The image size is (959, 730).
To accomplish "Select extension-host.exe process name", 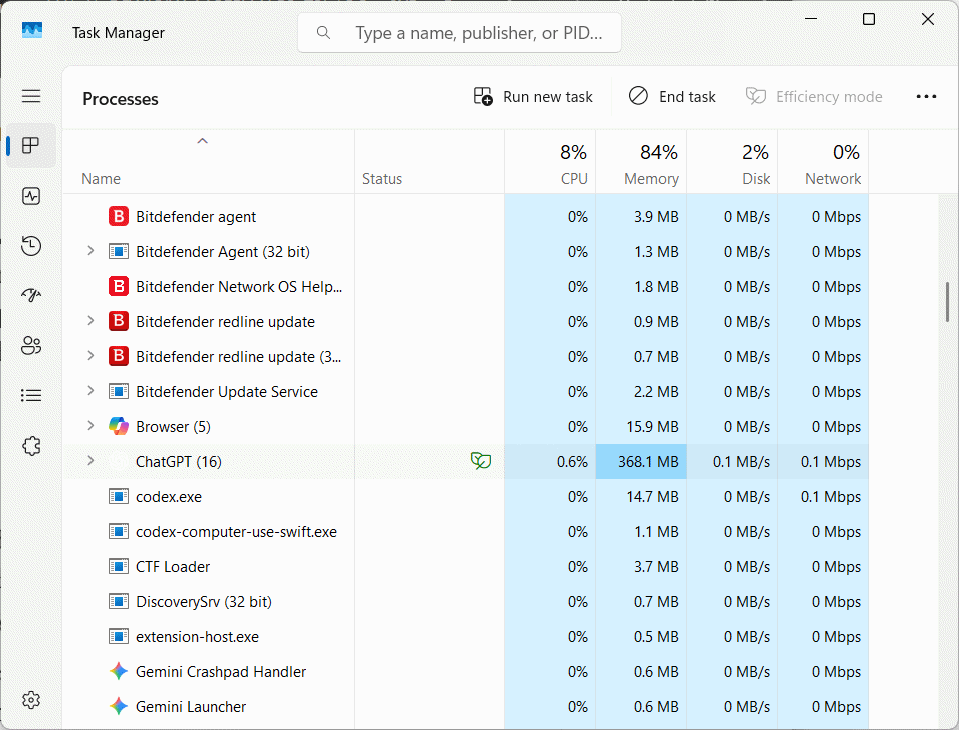I will tap(198, 637).
